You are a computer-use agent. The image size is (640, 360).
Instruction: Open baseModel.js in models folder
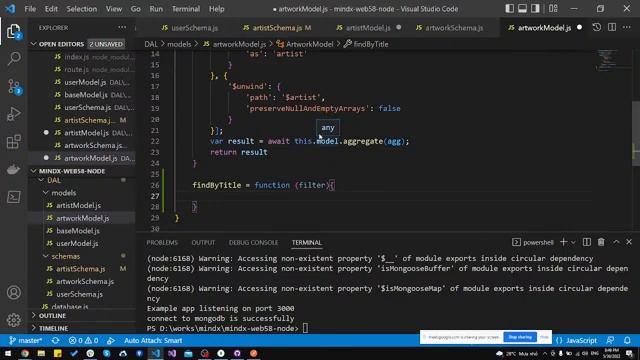pos(78,231)
